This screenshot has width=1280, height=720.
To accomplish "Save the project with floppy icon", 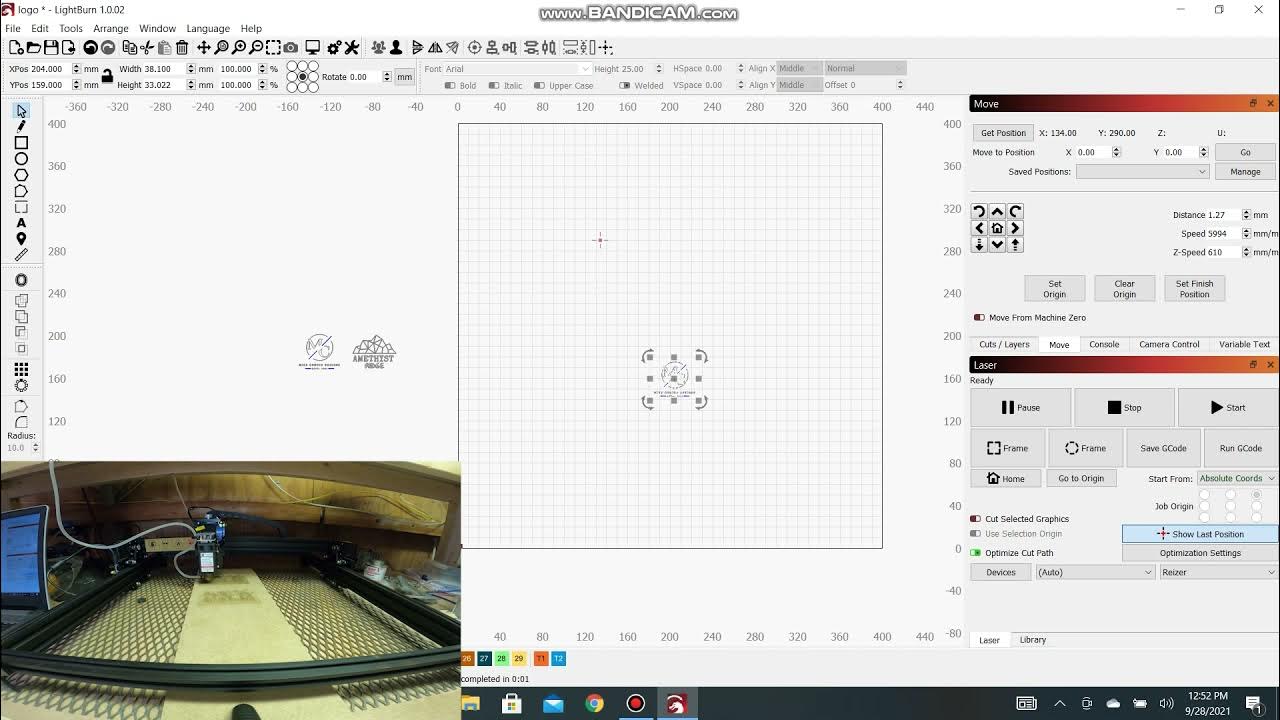I will pos(51,47).
